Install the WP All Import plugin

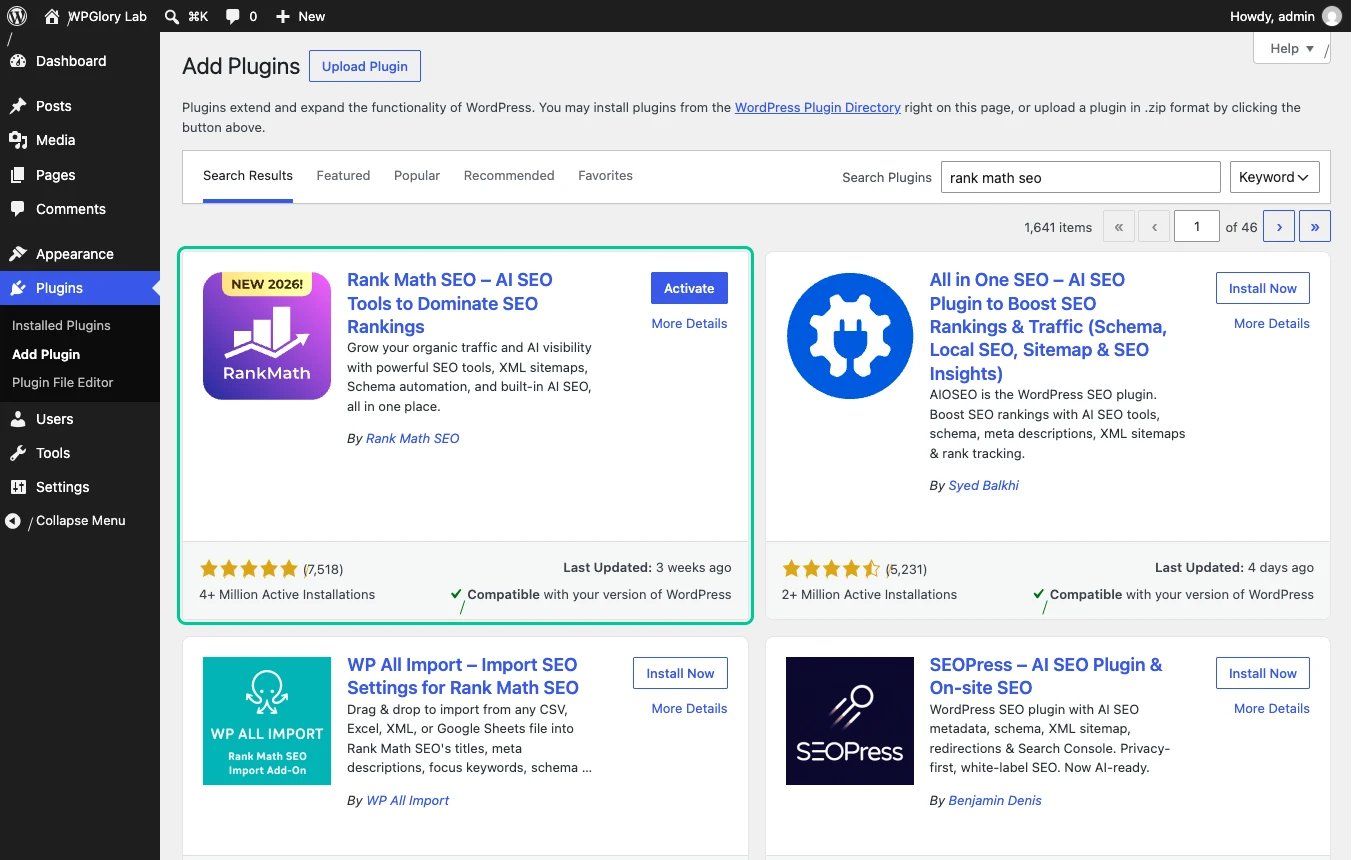(x=680, y=673)
